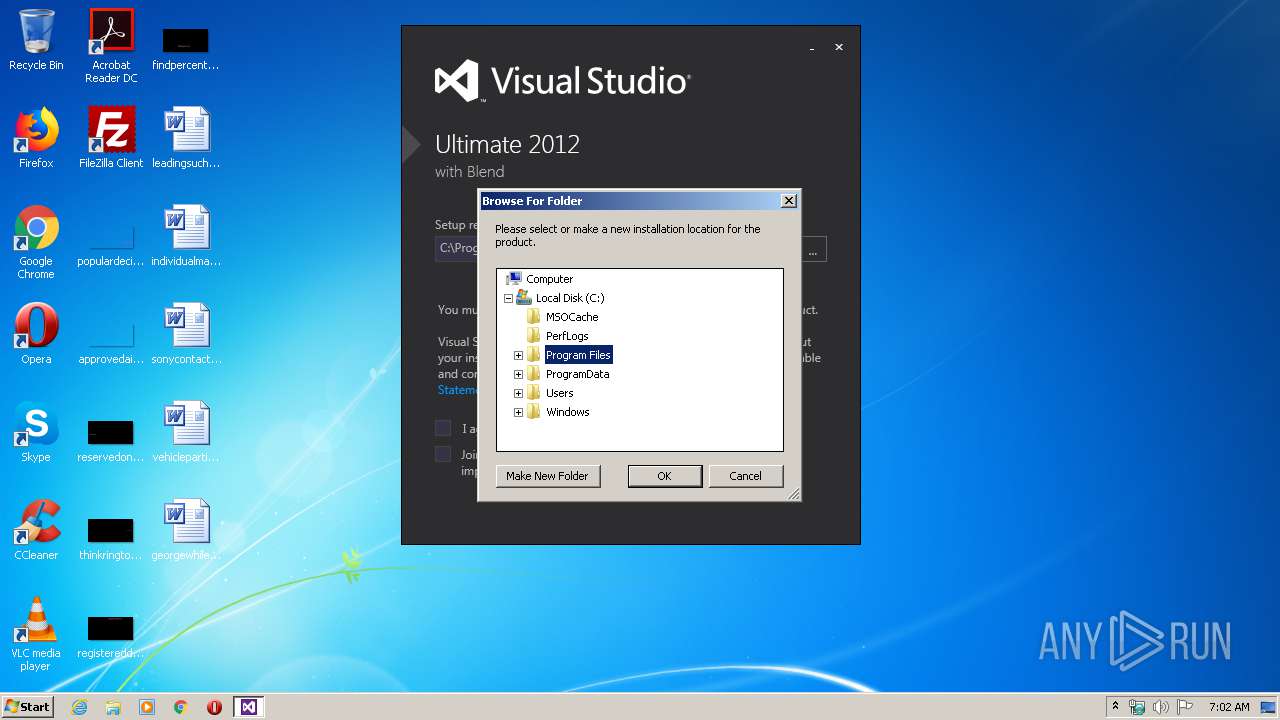Click the install path field in installer
This screenshot has height=720, width=1280.
(457, 249)
